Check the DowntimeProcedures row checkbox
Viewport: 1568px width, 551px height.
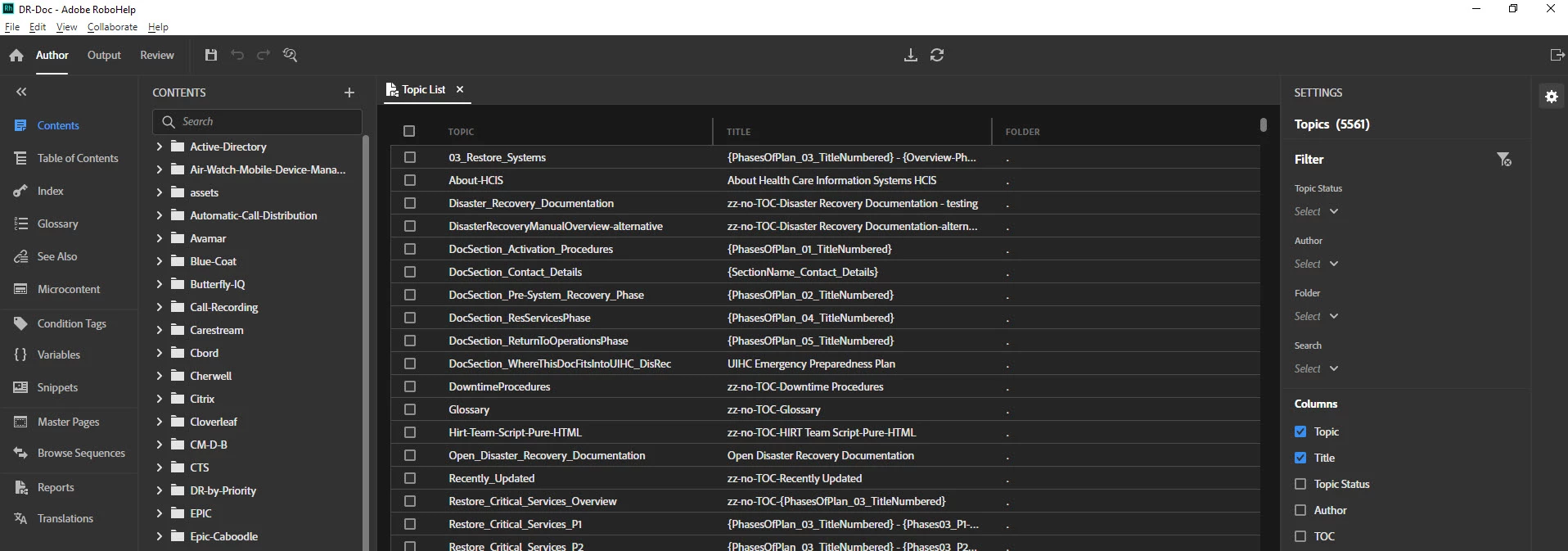pos(410,386)
